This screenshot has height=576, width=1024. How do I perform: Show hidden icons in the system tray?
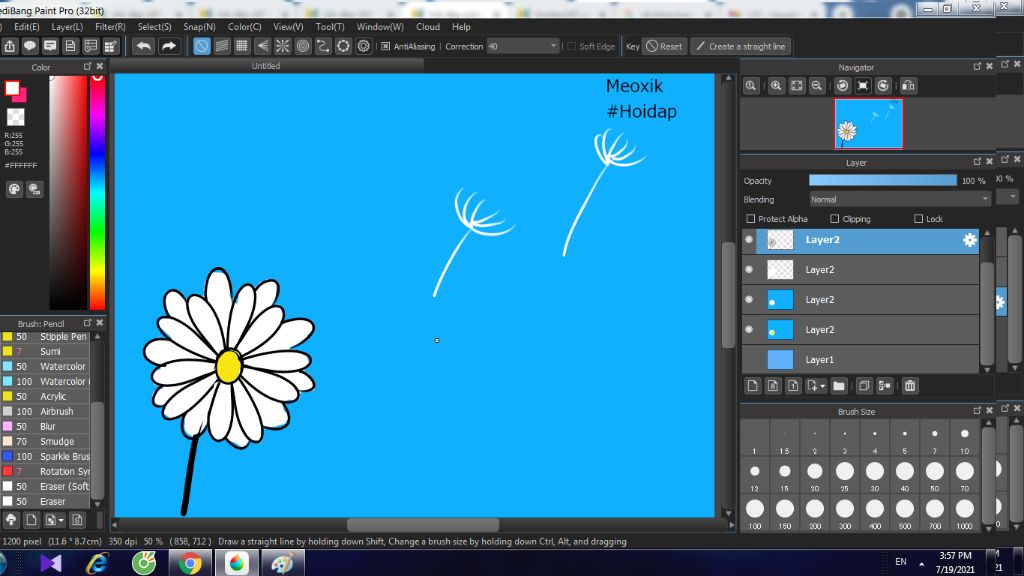click(x=921, y=563)
